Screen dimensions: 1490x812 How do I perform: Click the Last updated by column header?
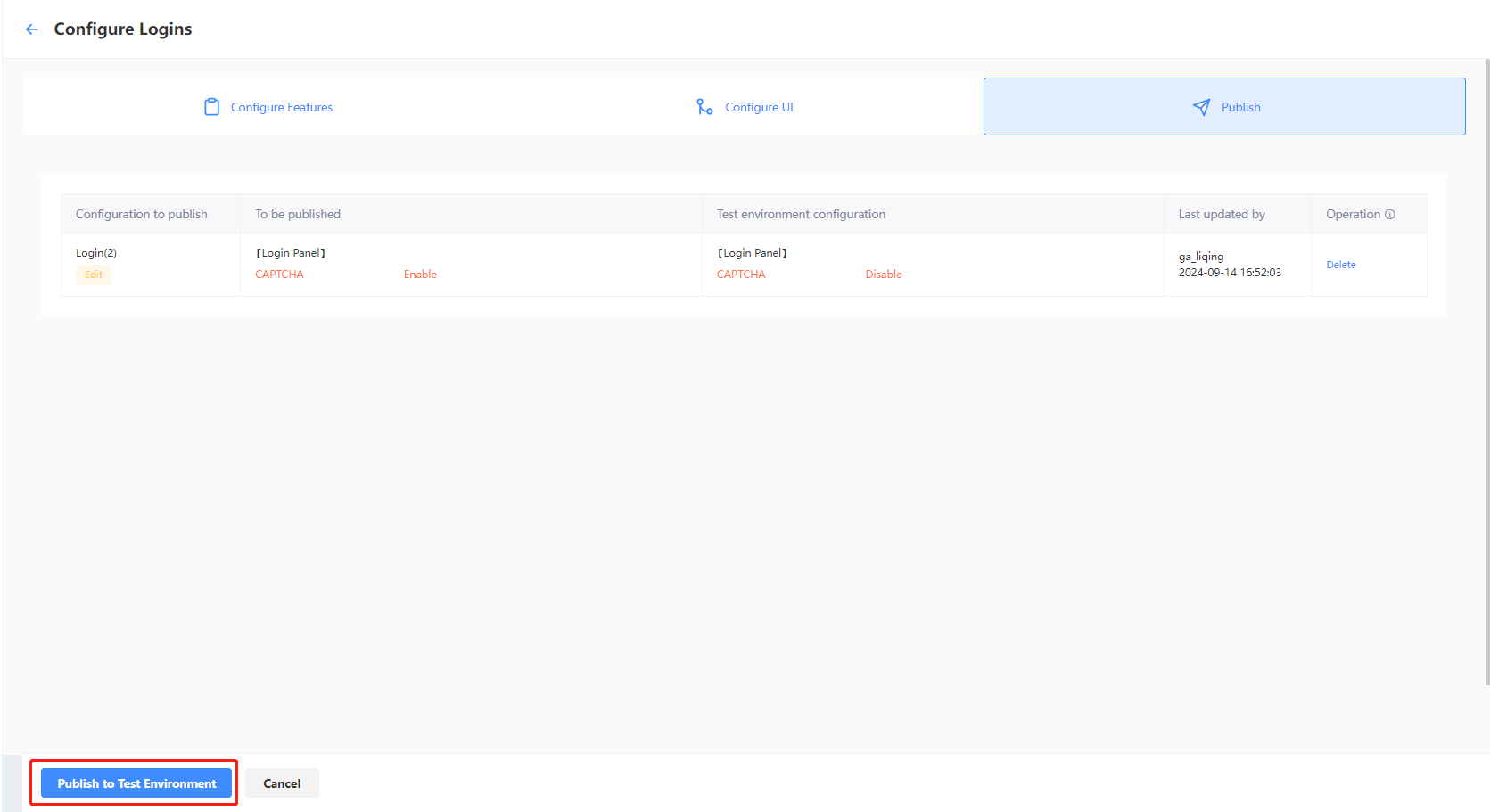click(1221, 215)
